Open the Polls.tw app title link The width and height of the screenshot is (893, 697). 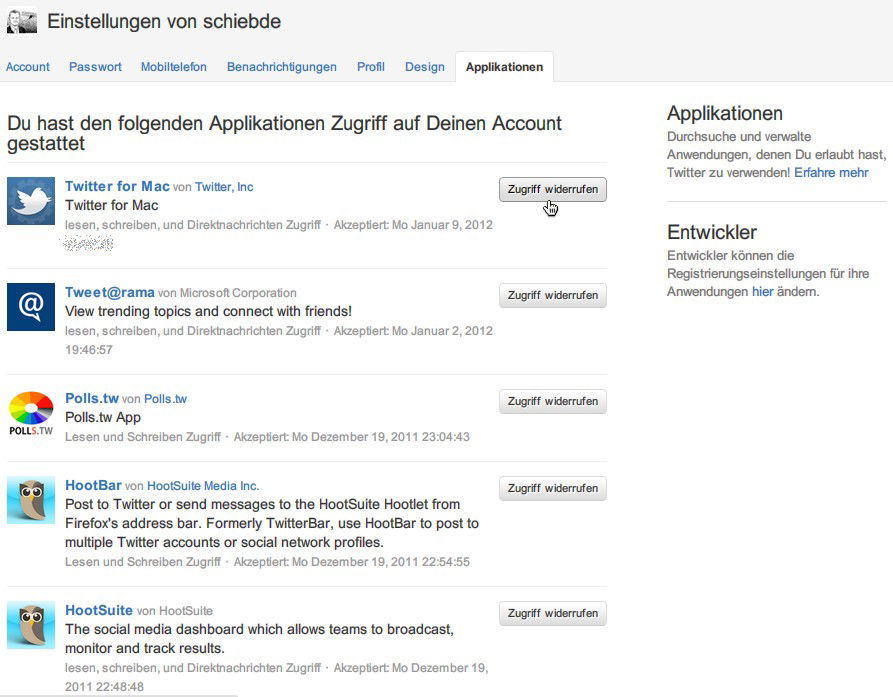point(92,398)
